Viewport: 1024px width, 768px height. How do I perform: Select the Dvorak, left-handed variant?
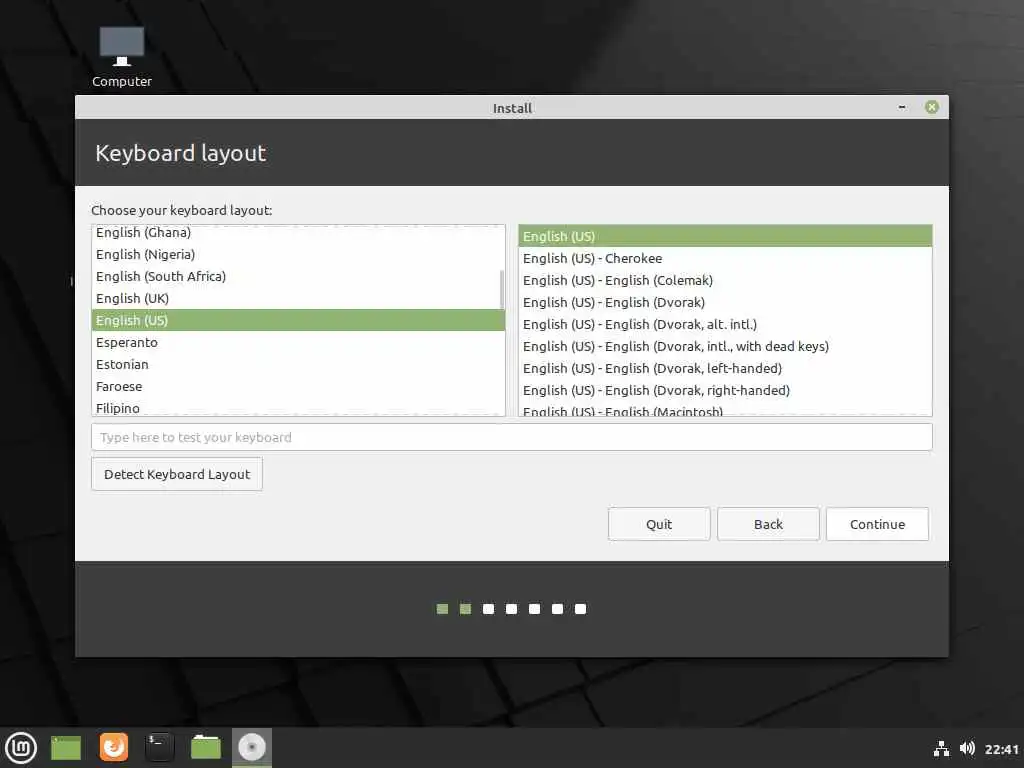[x=725, y=368]
